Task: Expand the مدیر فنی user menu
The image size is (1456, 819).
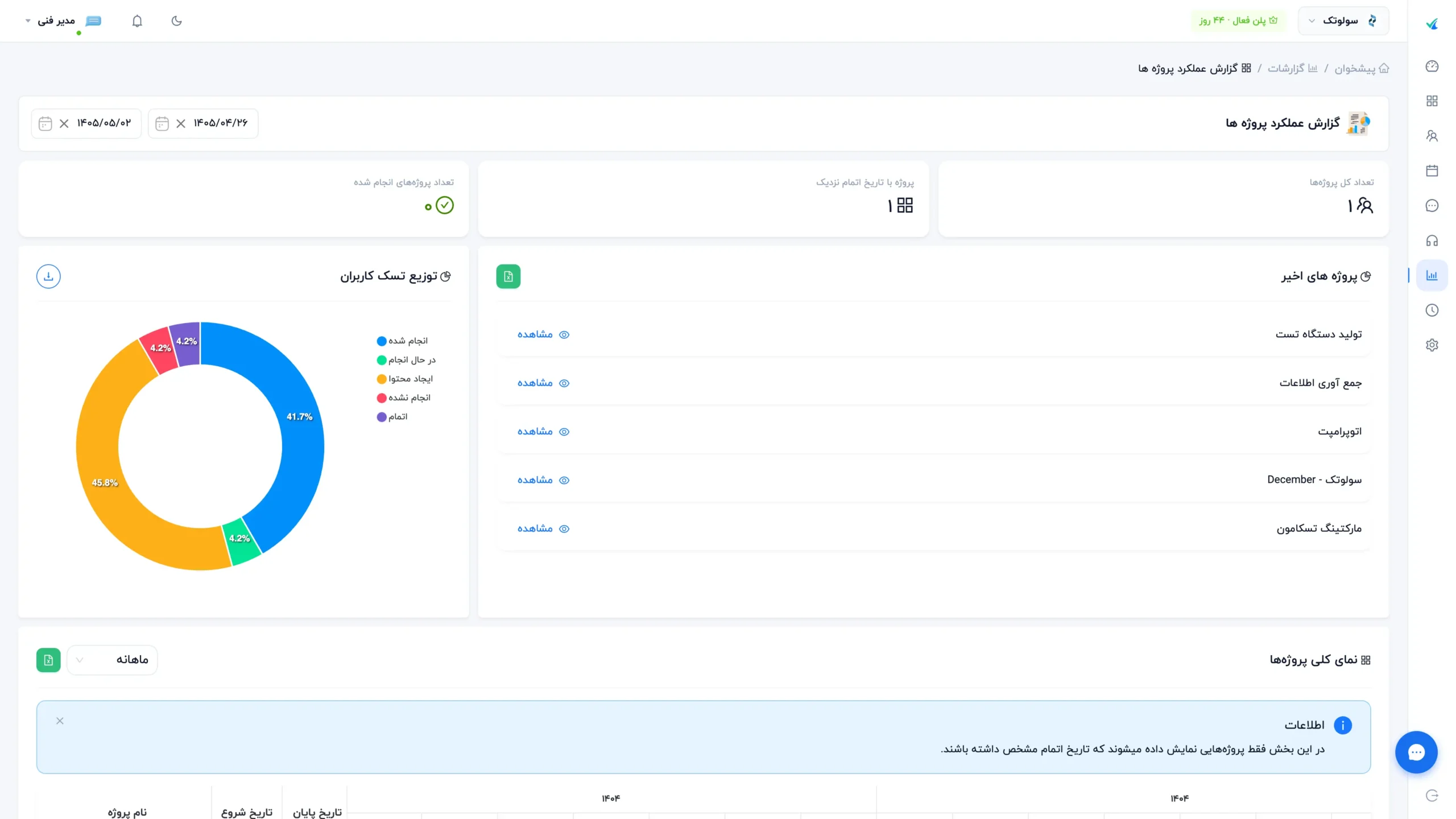Action: 50,21
